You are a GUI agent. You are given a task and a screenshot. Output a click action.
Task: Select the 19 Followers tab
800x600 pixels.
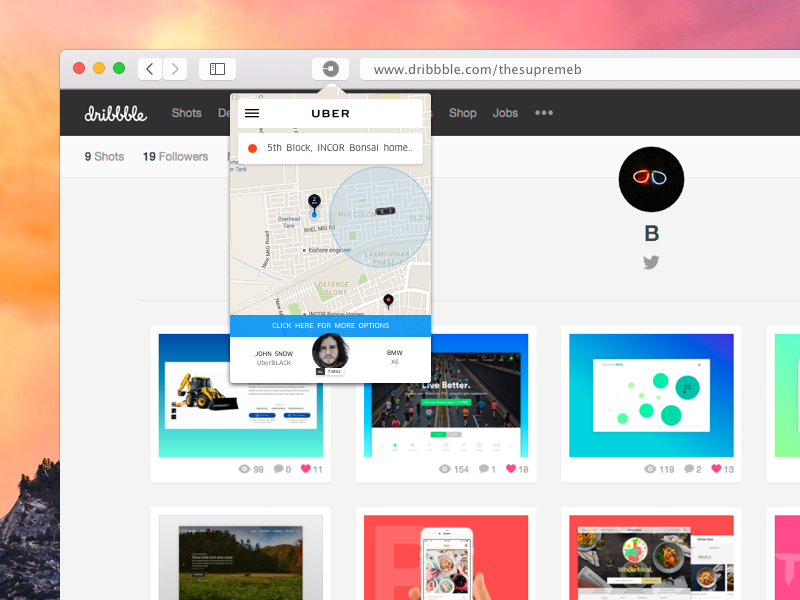(x=176, y=157)
